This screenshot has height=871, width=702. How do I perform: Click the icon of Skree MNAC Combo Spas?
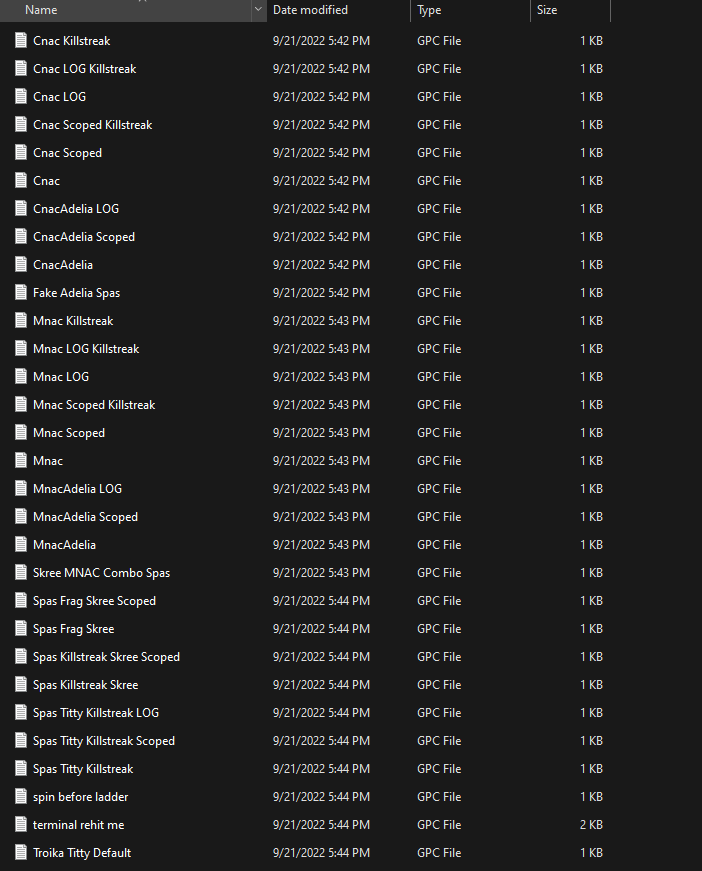pos(21,573)
